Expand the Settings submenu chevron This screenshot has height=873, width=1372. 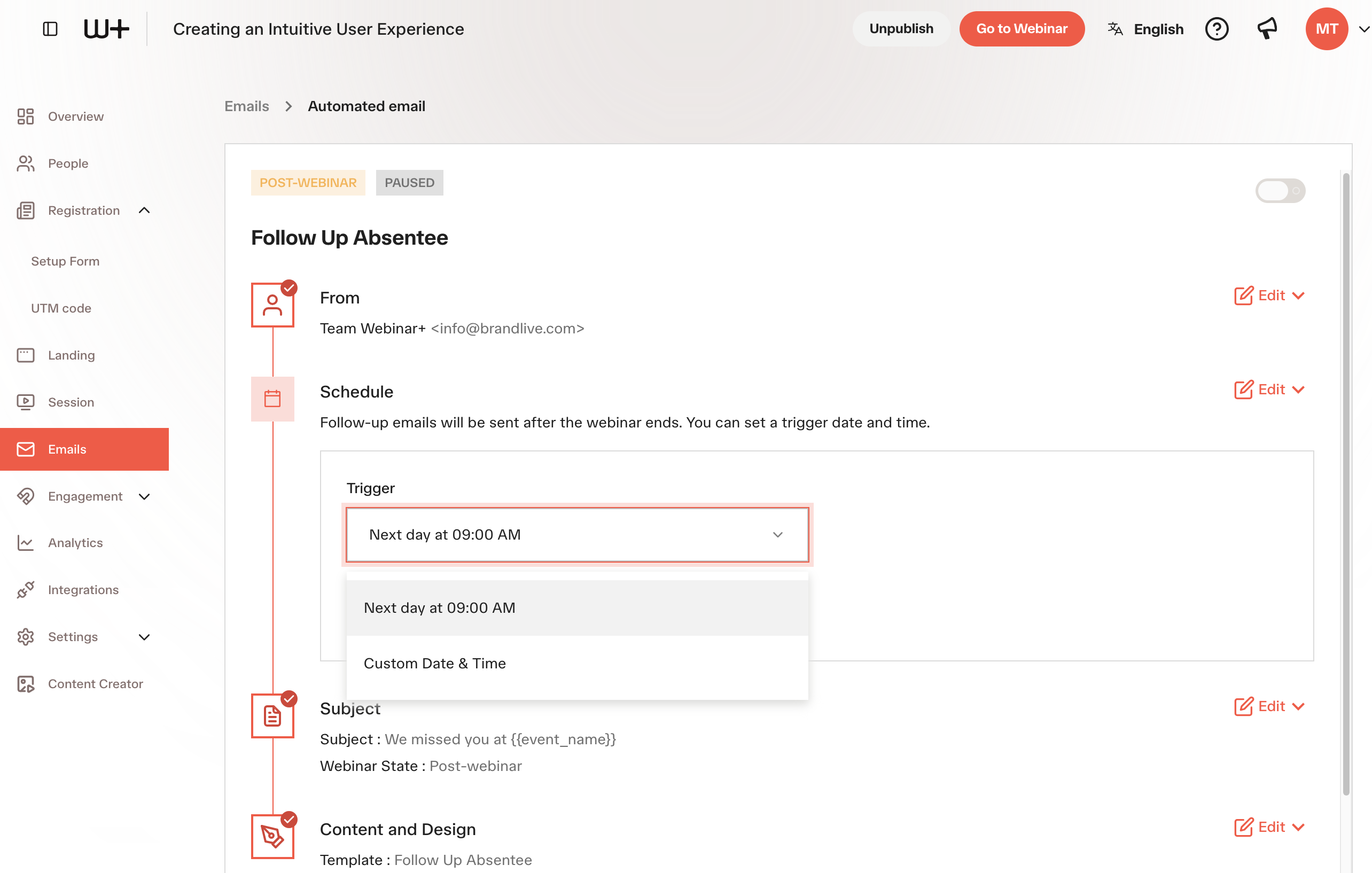(144, 637)
